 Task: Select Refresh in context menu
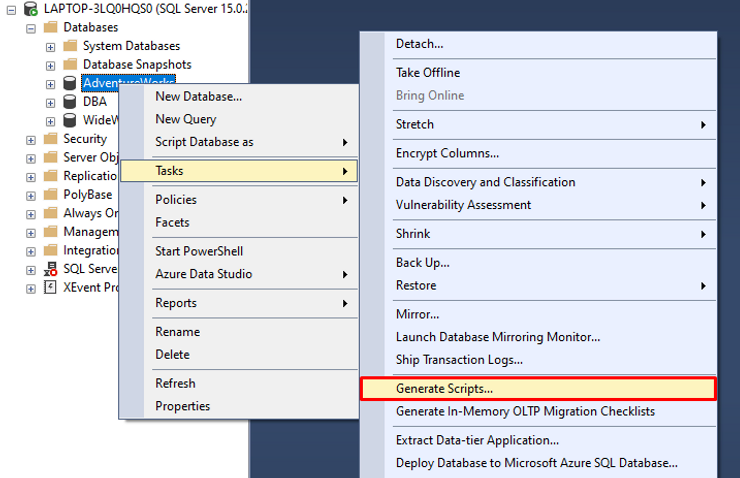click(x=239, y=383)
